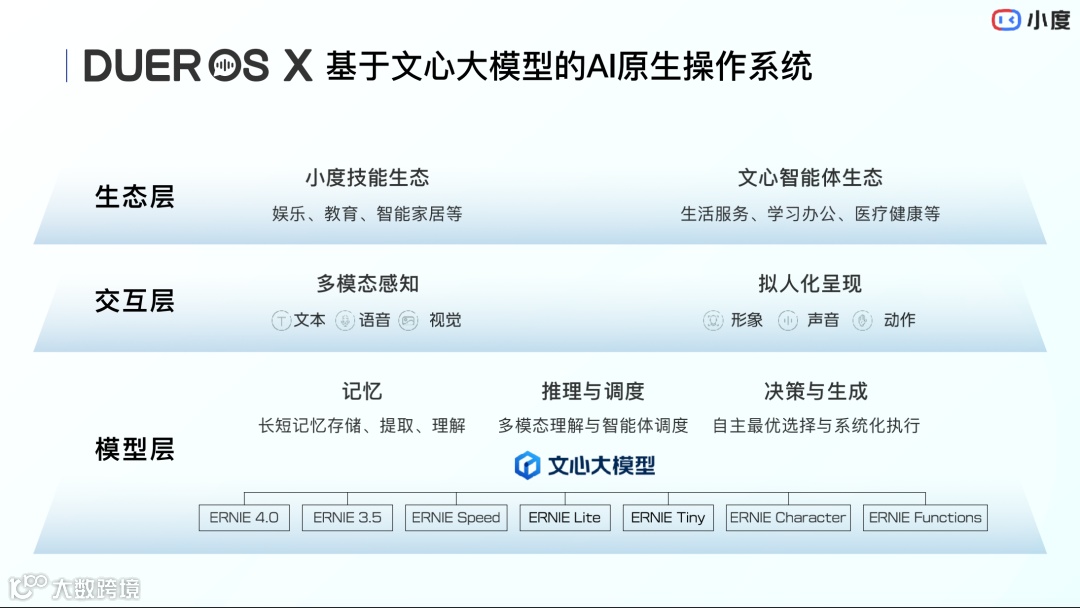Click the 视觉 vision icon
Screen dimensions: 1080x608
(x=408, y=320)
